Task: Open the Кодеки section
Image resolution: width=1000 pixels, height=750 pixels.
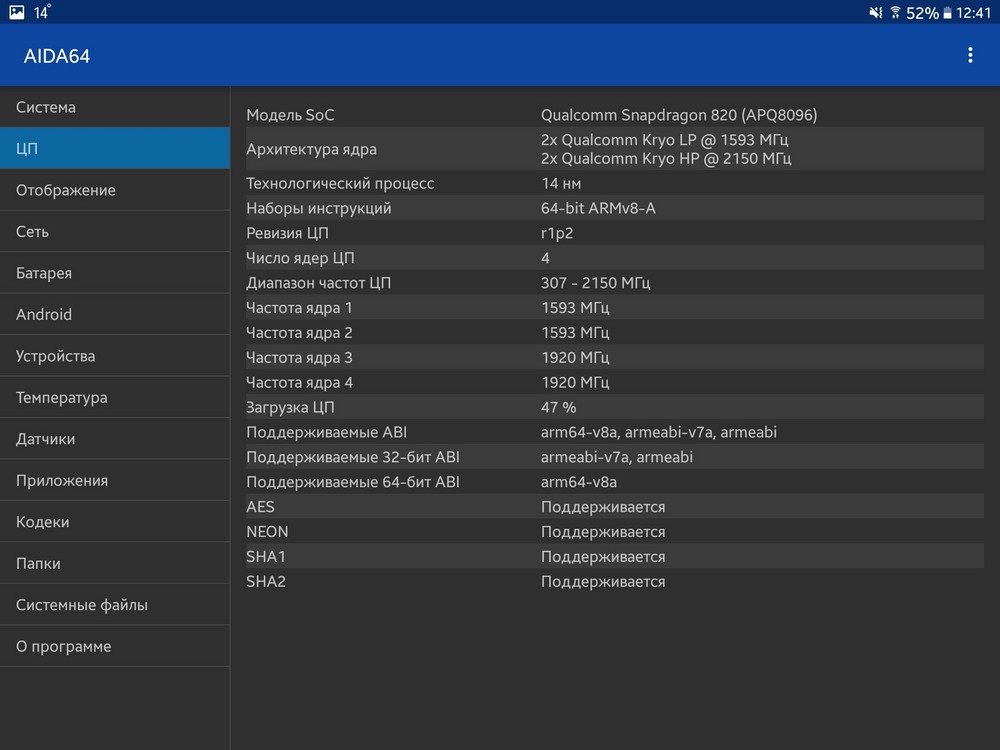Action: [115, 522]
